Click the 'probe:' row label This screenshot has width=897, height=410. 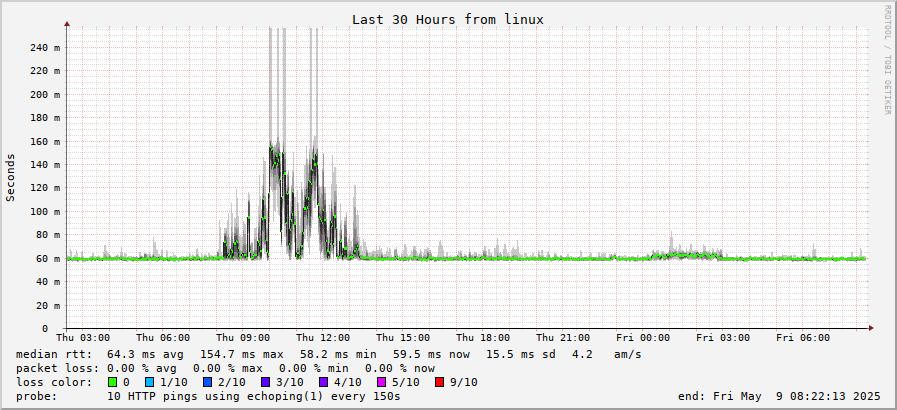[x=37, y=396]
